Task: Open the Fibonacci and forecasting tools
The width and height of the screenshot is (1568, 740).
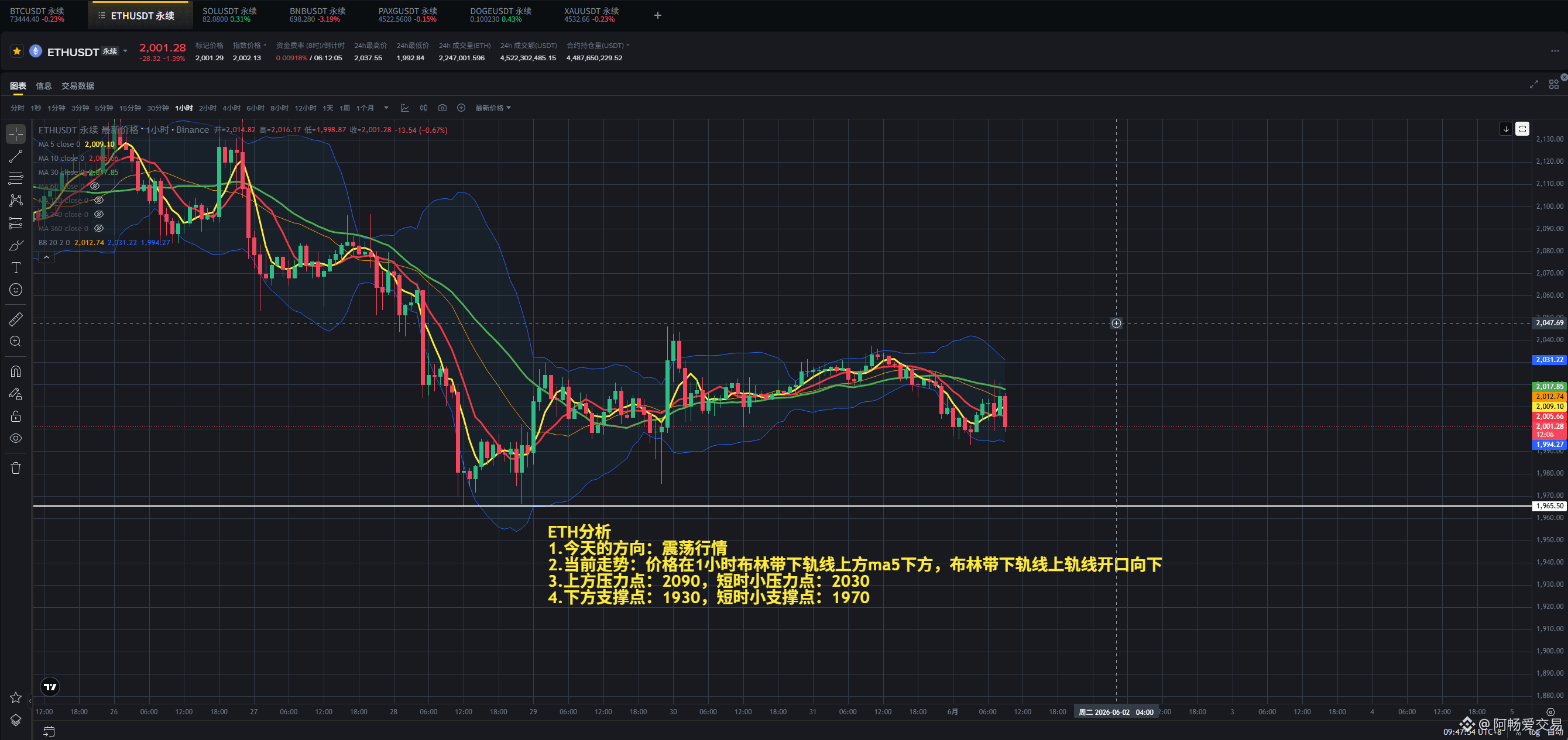Action: tap(16, 223)
